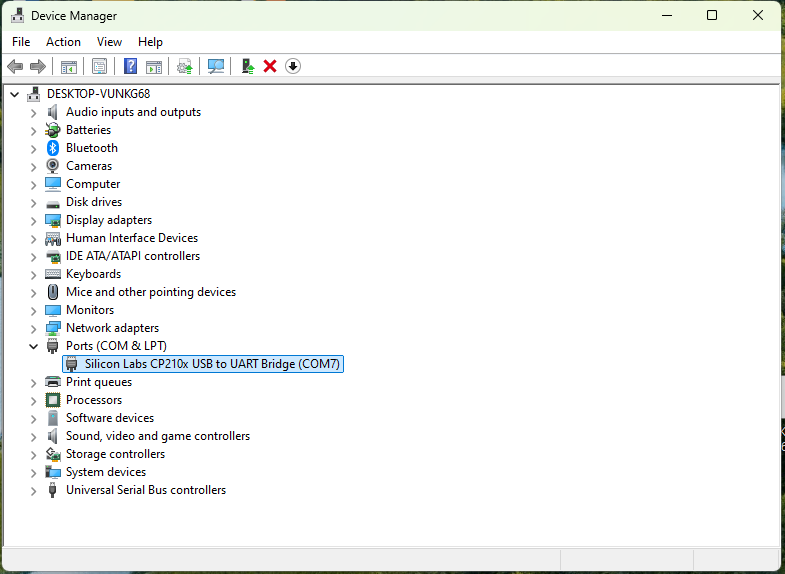Select Universal Serial Bus controllers label
The height and width of the screenshot is (574, 785).
[x=146, y=490]
